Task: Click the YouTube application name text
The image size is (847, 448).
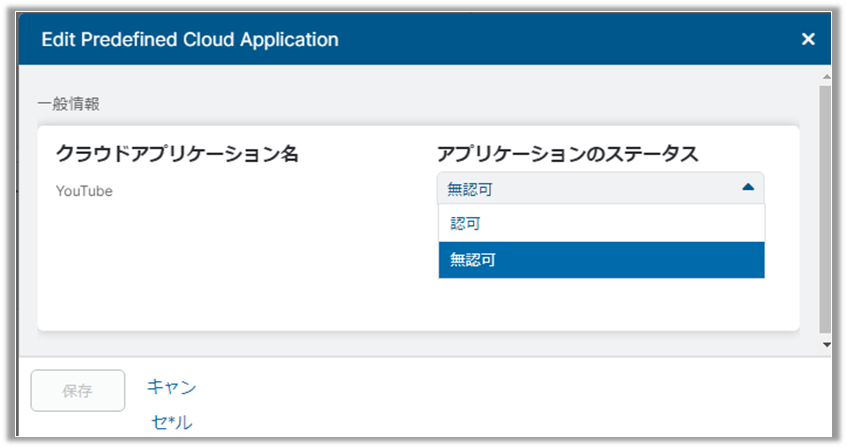Action: tap(84, 191)
